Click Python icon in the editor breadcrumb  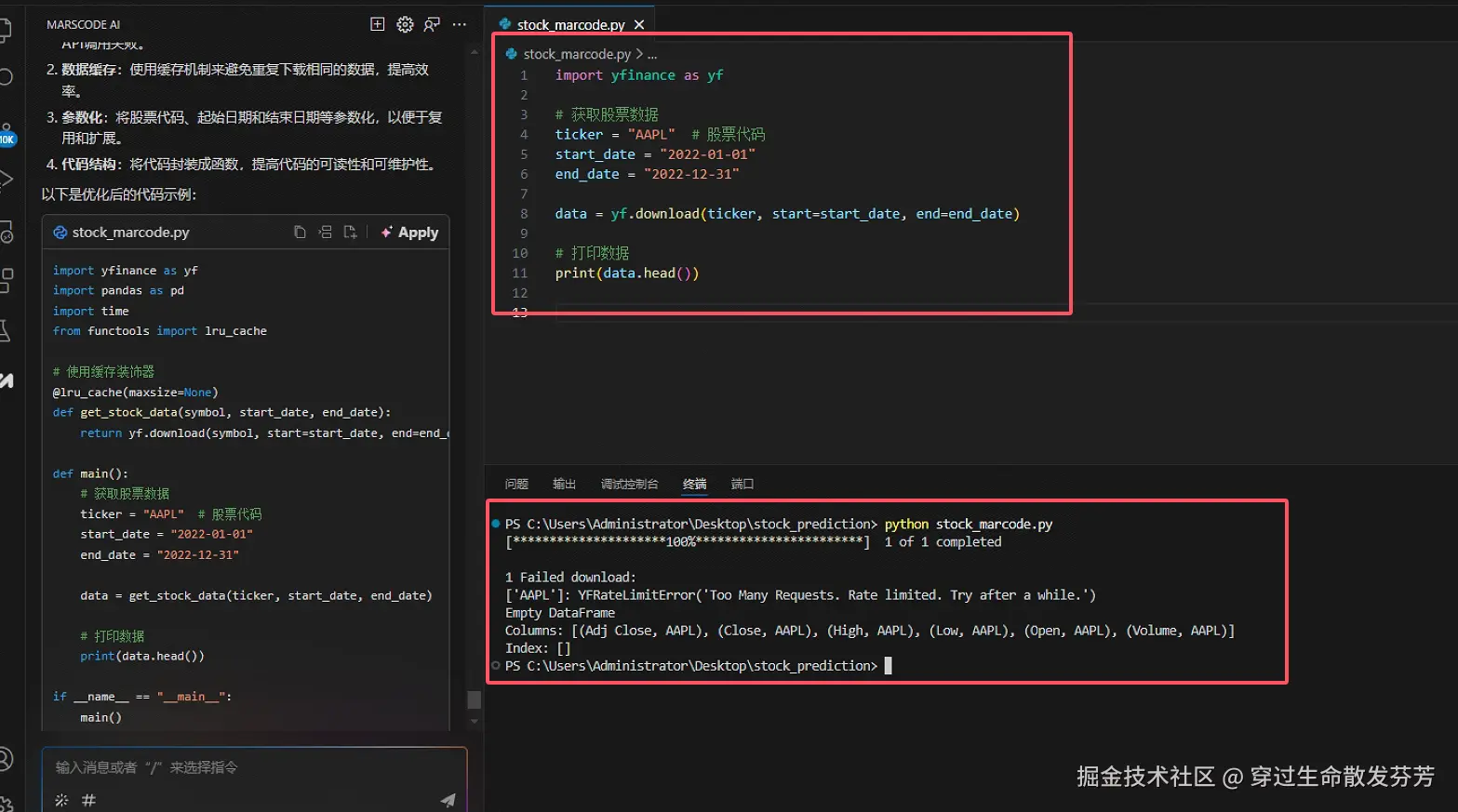(x=511, y=54)
